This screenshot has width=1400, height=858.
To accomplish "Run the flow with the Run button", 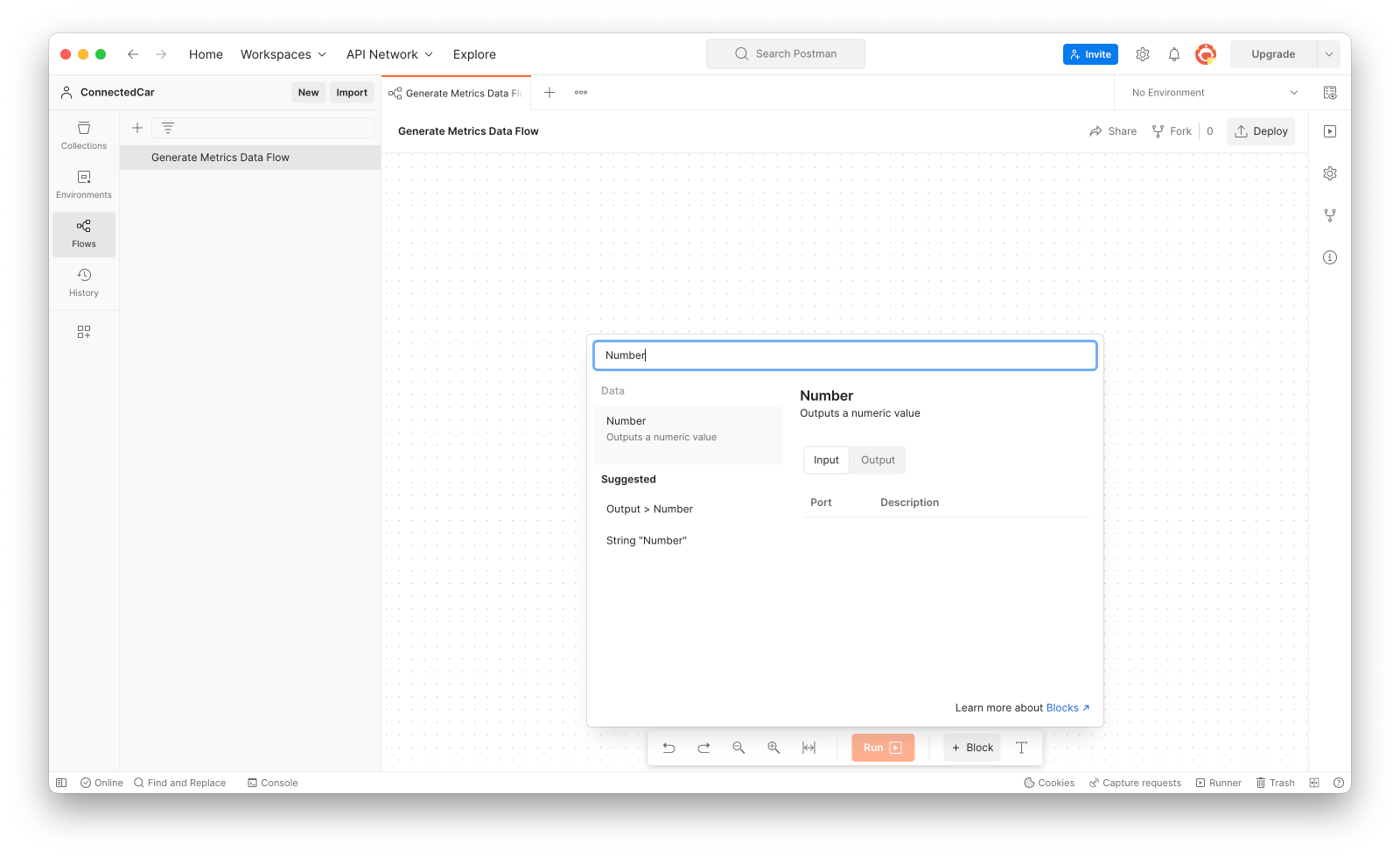I will 883,748.
